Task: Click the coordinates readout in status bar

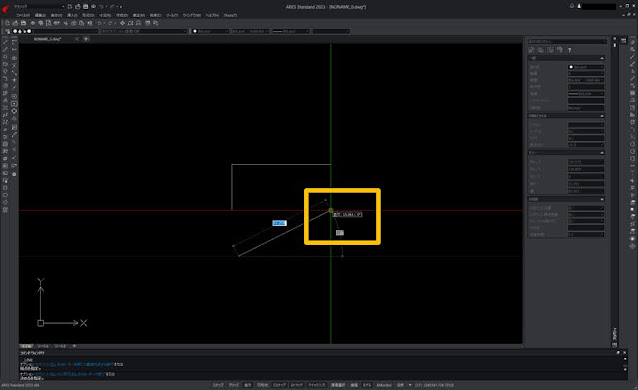Action: pyautogui.click(x=434, y=385)
